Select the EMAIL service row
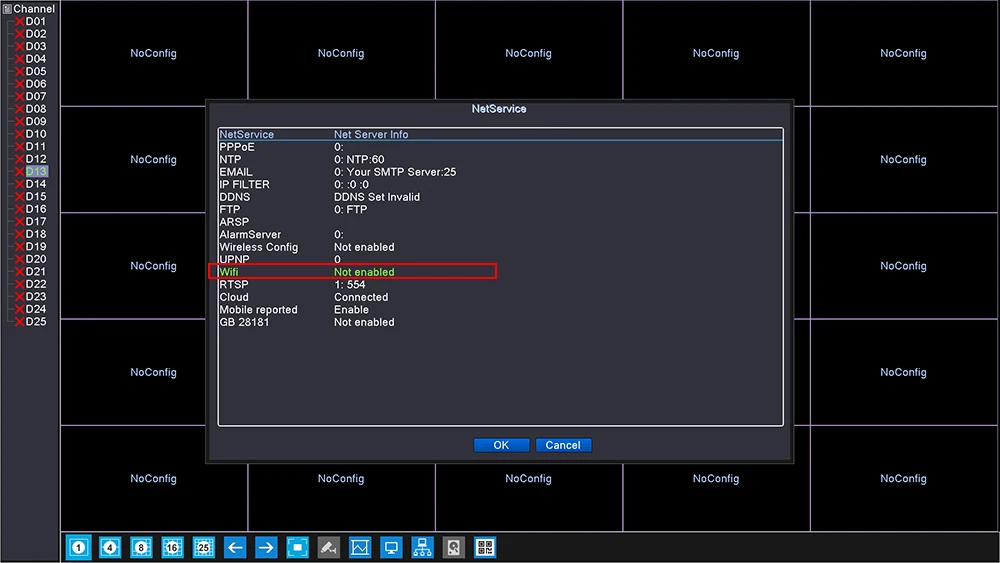Image resolution: width=1000 pixels, height=563 pixels. point(501,172)
